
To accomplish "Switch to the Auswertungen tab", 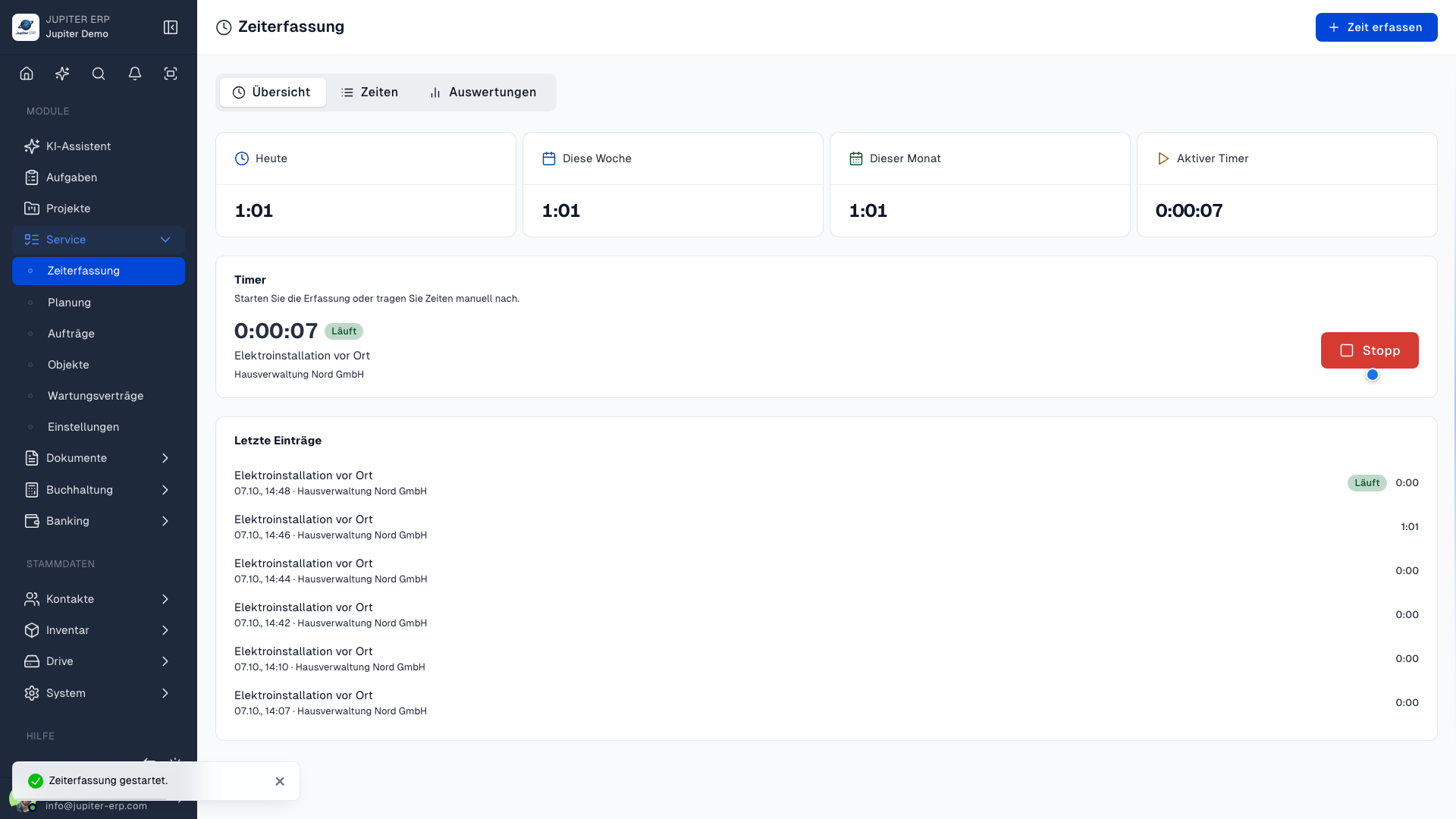I will [484, 93].
